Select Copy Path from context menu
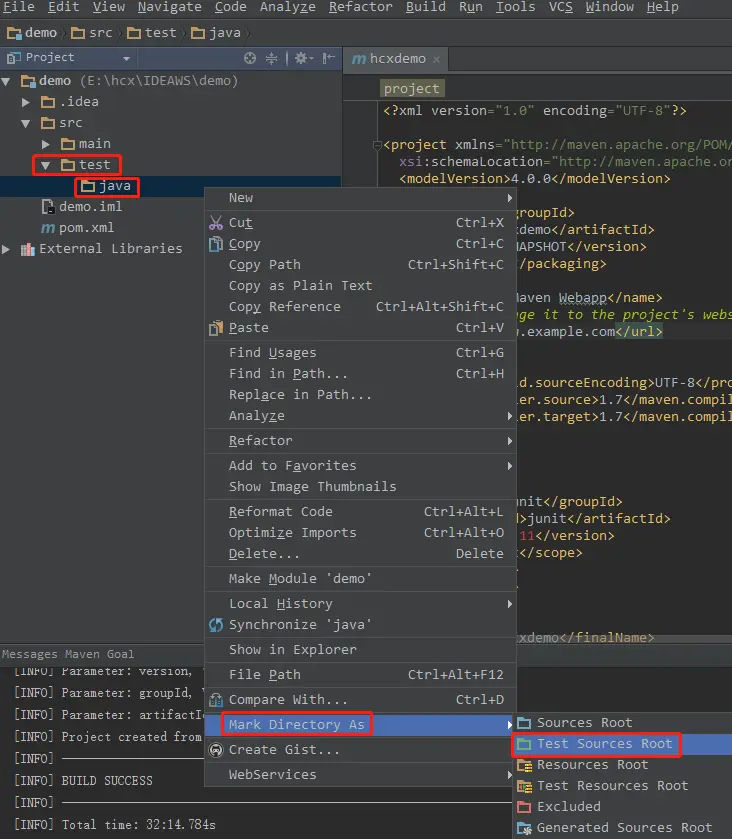The image size is (732, 839). 361,265
